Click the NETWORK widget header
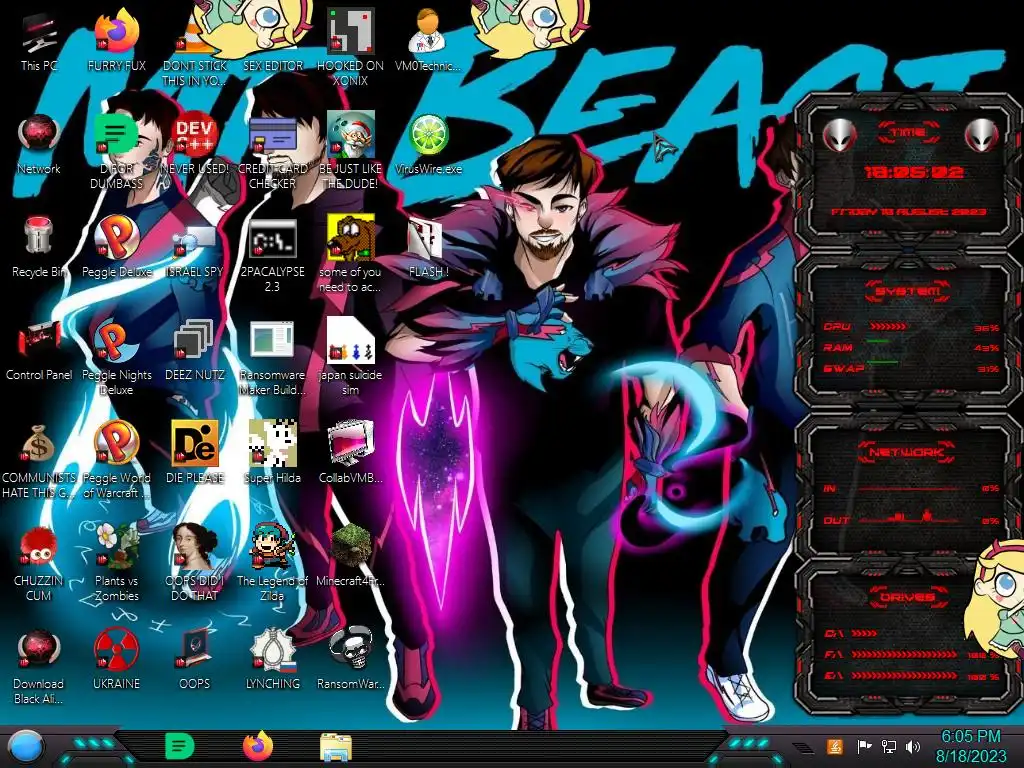This screenshot has width=1024, height=768. click(x=907, y=452)
